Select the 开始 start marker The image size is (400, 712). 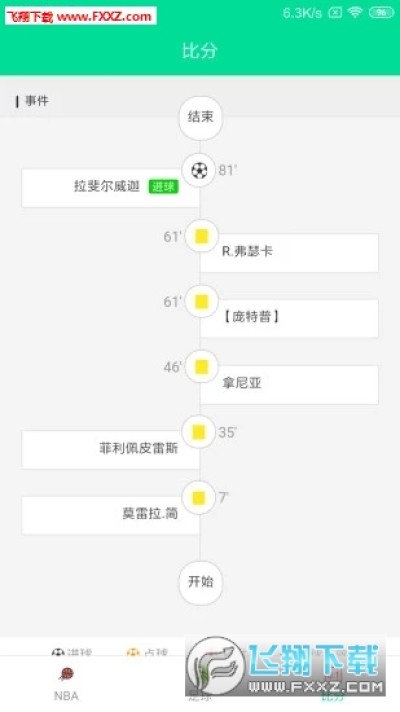tap(200, 583)
